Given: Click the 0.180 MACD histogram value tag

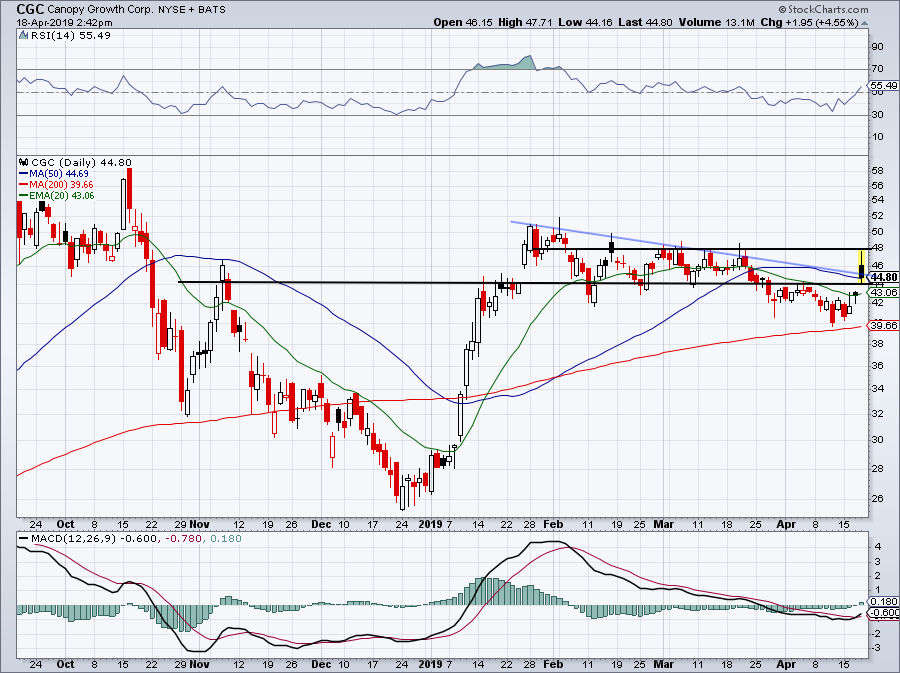Looking at the screenshot, I should (x=884, y=602).
